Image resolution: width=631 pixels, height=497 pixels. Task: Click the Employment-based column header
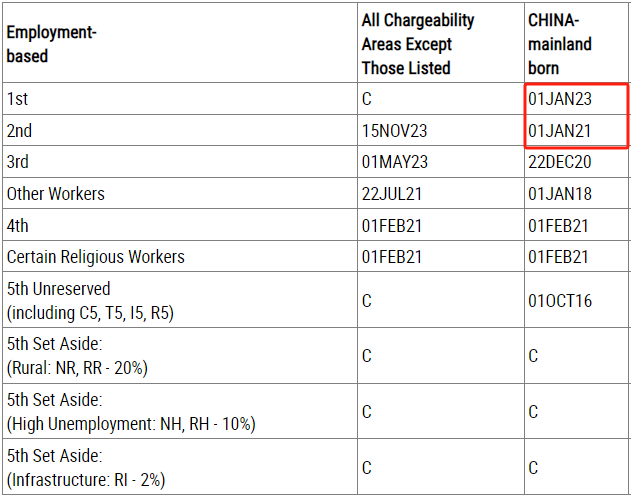pyautogui.click(x=51, y=44)
